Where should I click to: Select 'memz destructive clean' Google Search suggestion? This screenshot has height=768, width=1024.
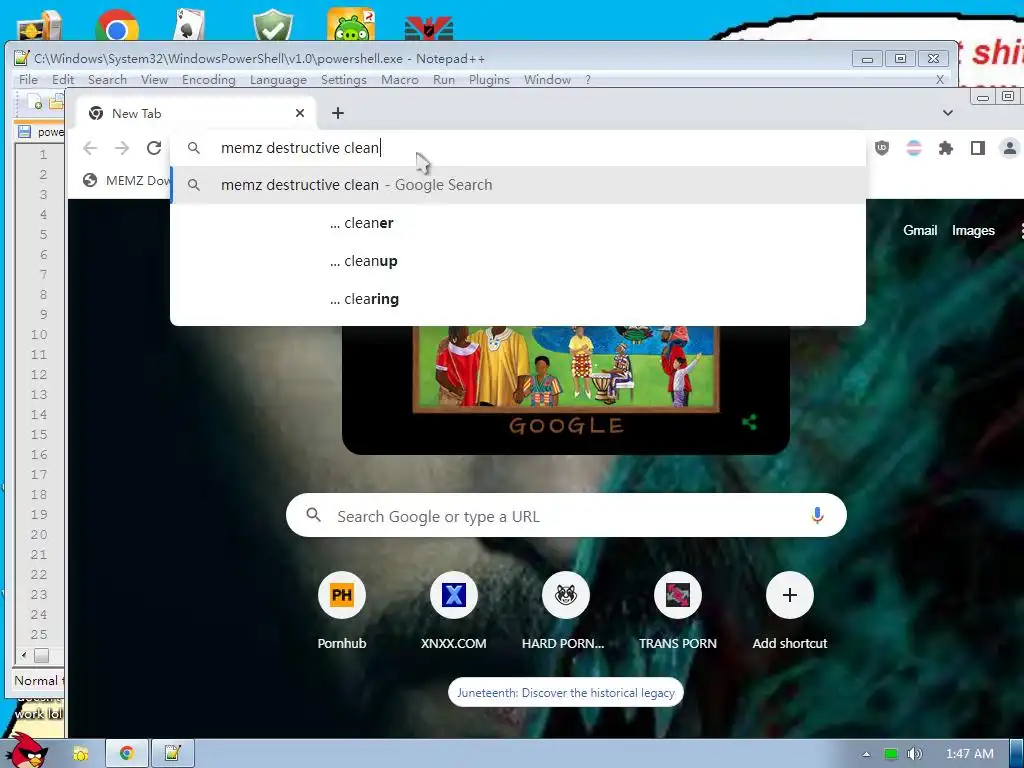pyautogui.click(x=518, y=185)
